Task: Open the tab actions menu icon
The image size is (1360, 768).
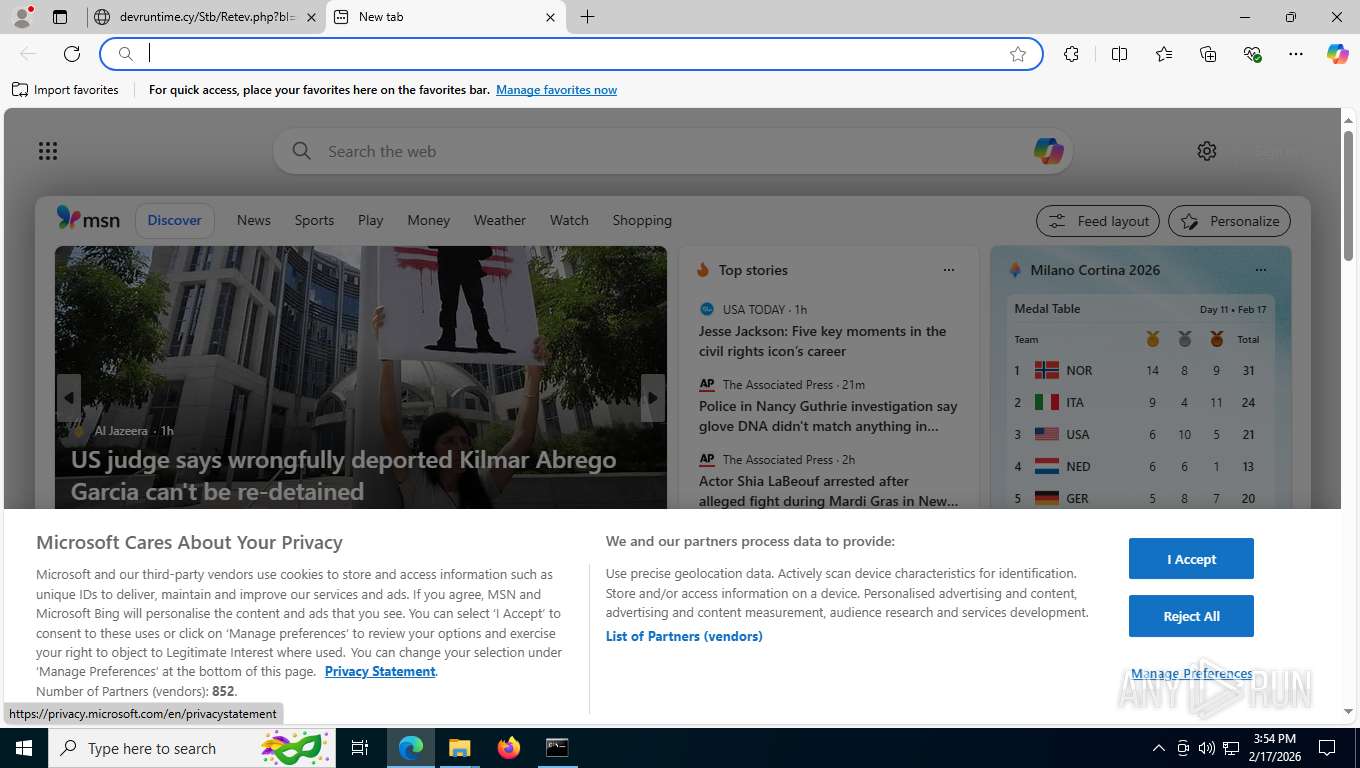Action: coord(60,17)
